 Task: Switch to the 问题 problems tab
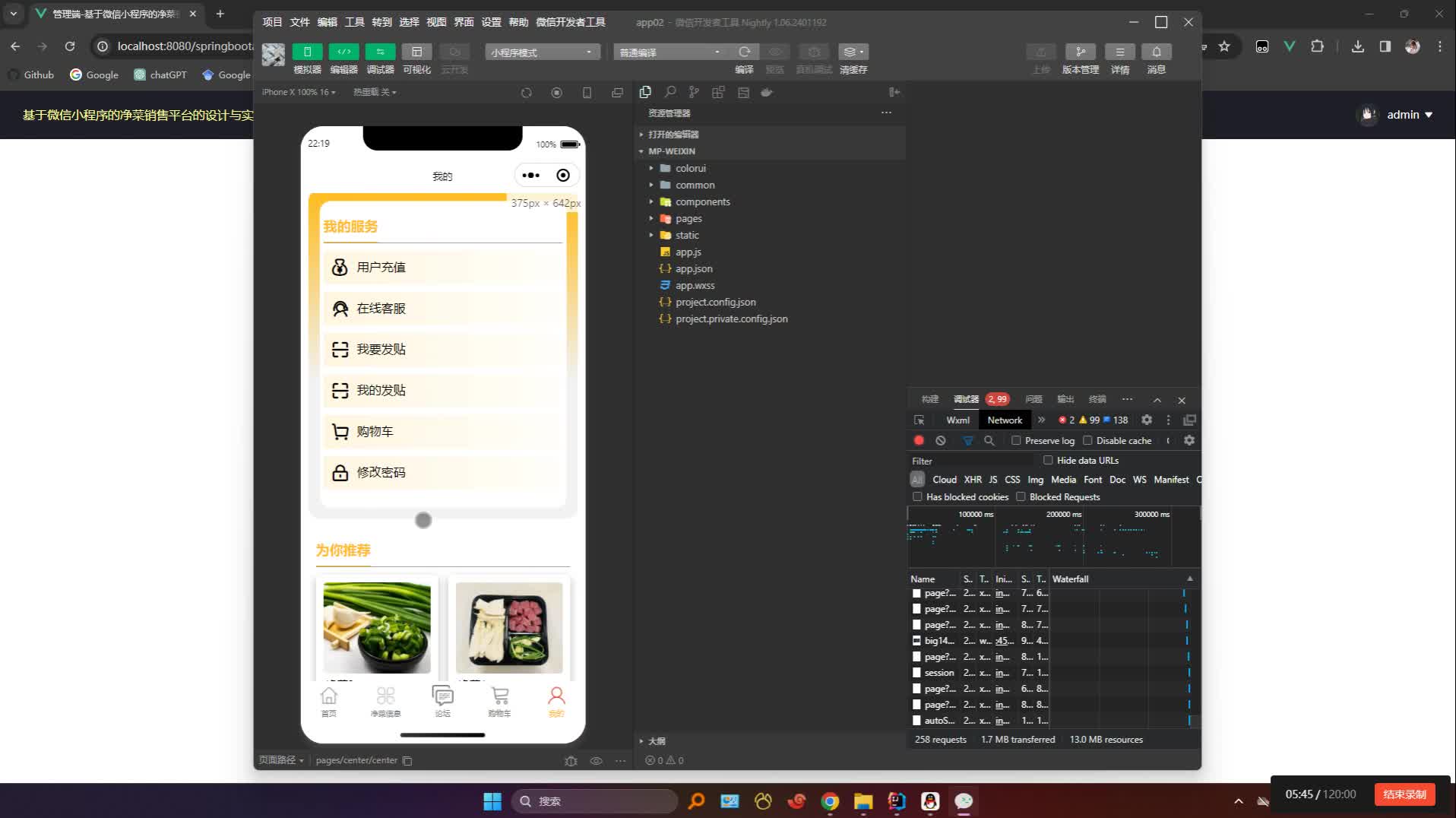[1033, 399]
